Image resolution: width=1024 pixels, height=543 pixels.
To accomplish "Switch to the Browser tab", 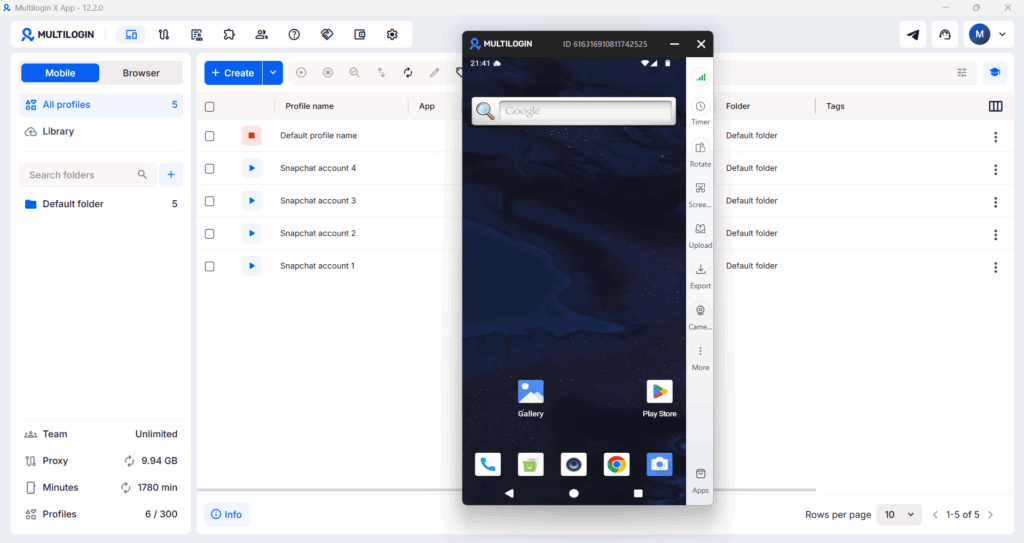I will pos(141,73).
